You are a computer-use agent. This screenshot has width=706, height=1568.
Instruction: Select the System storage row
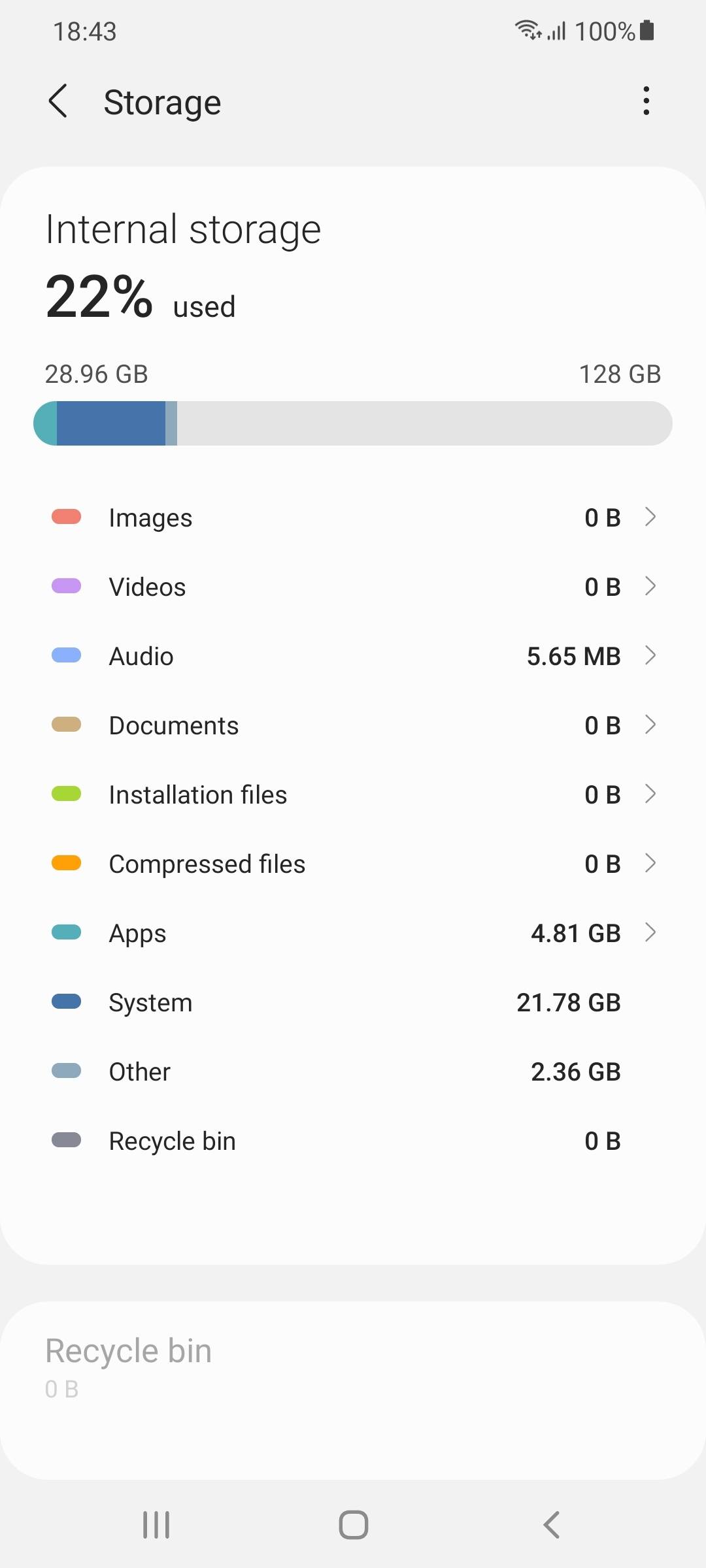tap(353, 1002)
